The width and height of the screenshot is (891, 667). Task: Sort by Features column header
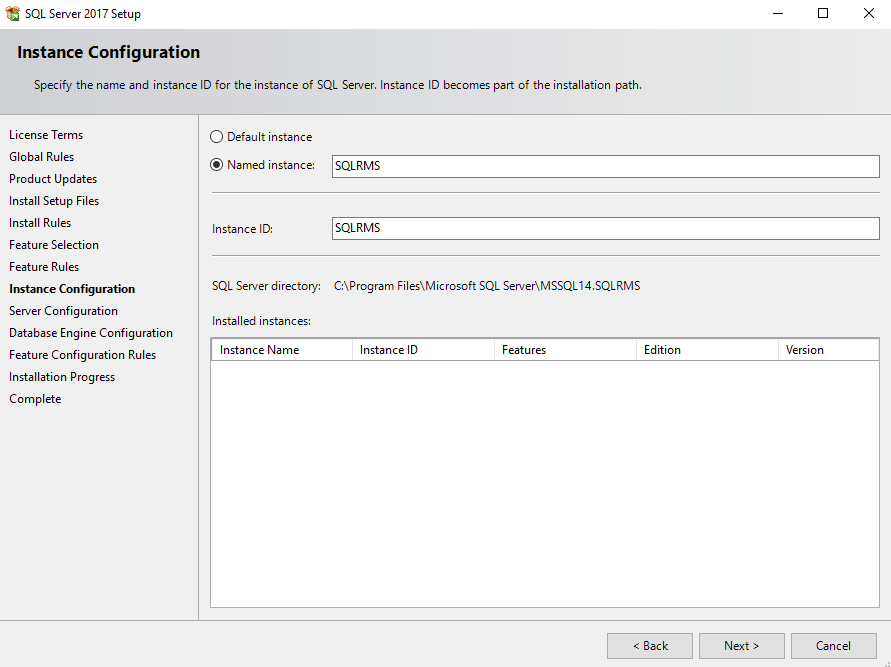[x=565, y=350]
